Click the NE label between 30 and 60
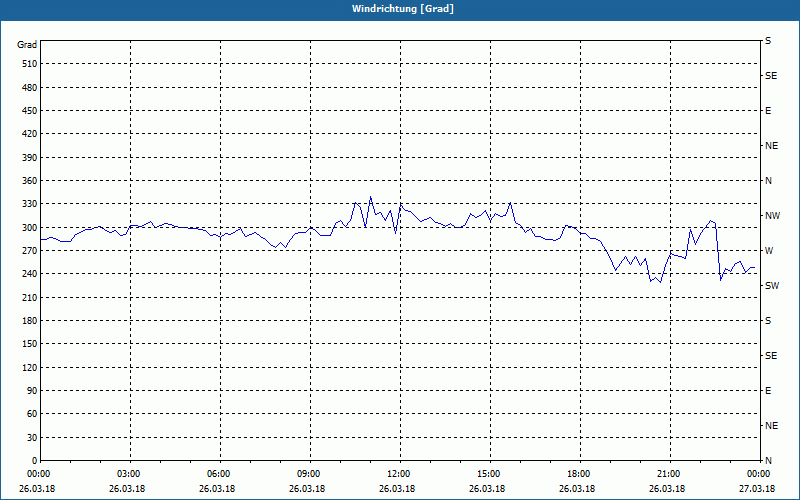 coord(771,426)
